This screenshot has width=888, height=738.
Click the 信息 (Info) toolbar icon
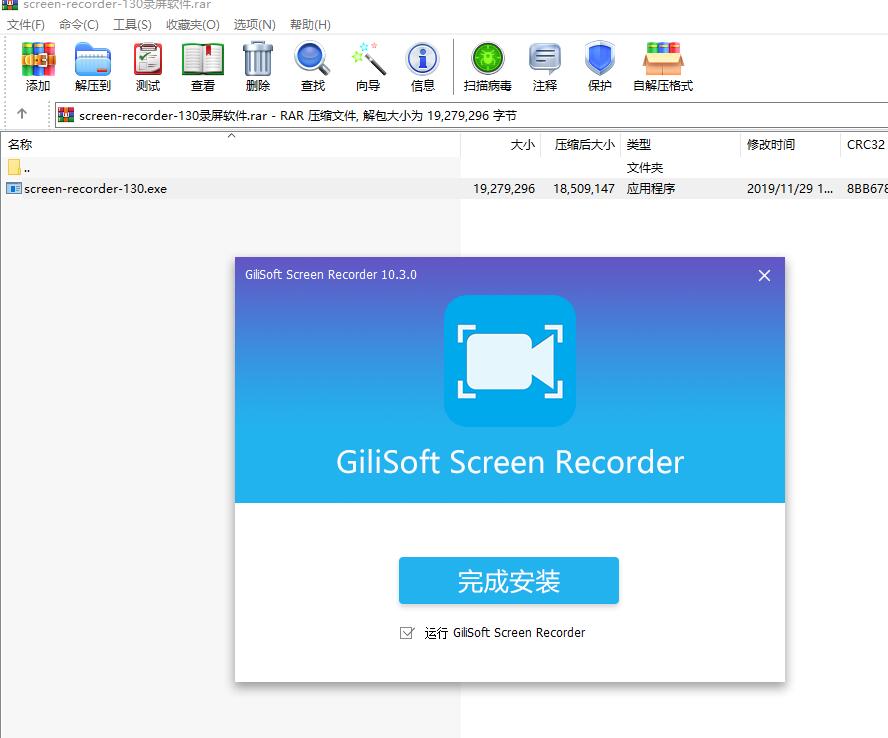pyautogui.click(x=422, y=59)
